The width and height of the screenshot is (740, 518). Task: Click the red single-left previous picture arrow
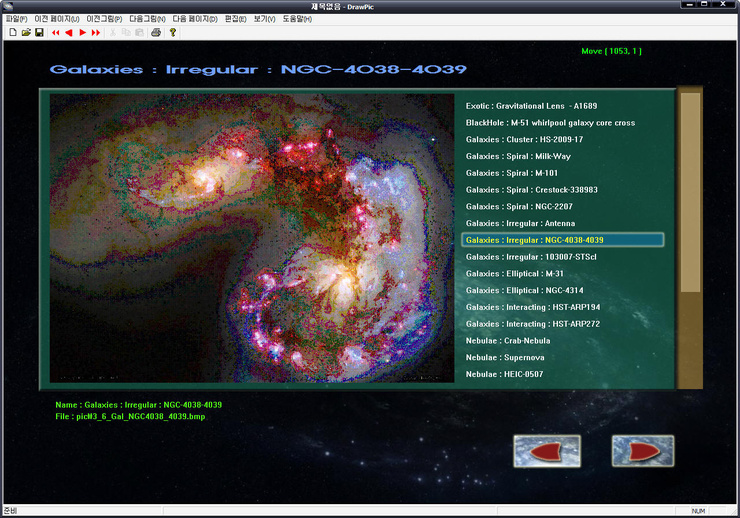(x=69, y=33)
